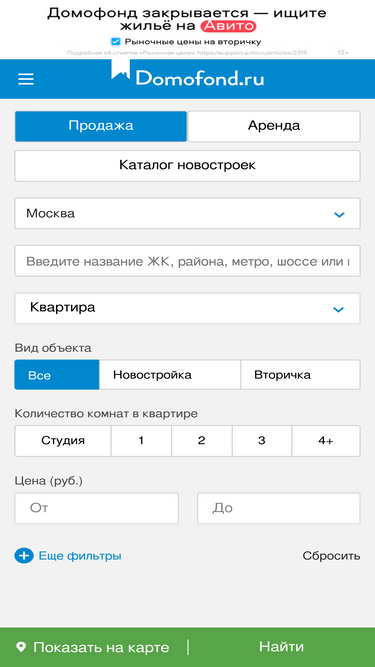Screen dimensions: 375x667
Task: Click the Сбросить reset link
Action: pos(331,556)
